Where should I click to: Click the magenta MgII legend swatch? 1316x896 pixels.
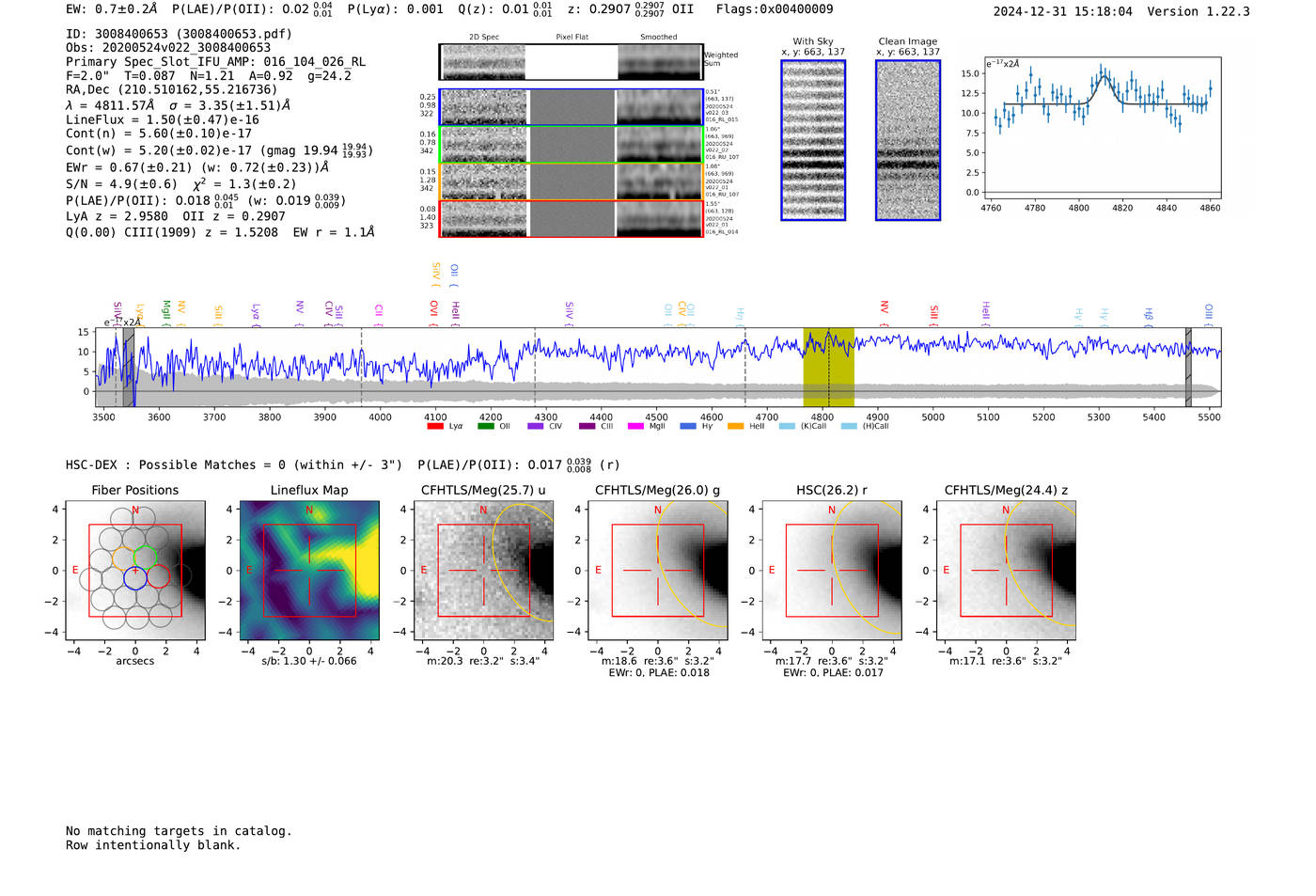(635, 427)
